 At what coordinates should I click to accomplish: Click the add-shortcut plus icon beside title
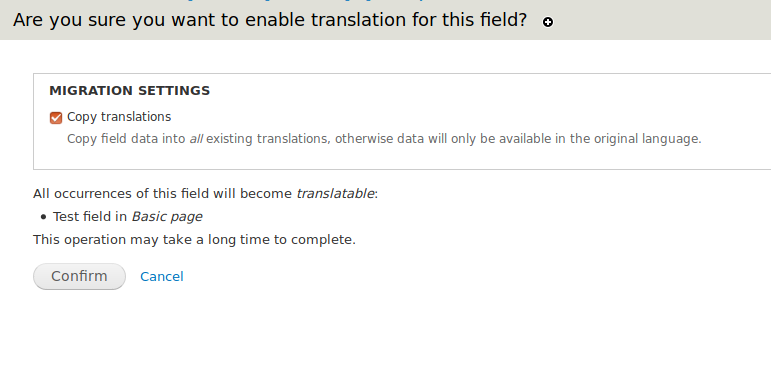548,22
